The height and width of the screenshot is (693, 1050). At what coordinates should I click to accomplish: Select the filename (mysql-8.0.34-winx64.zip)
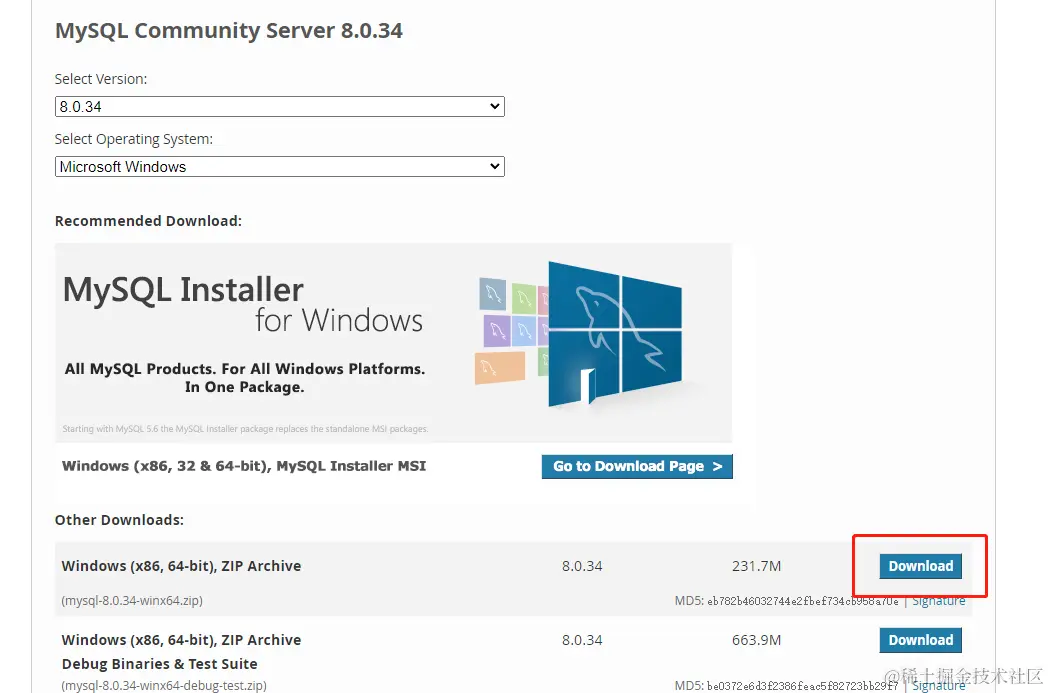point(132,601)
